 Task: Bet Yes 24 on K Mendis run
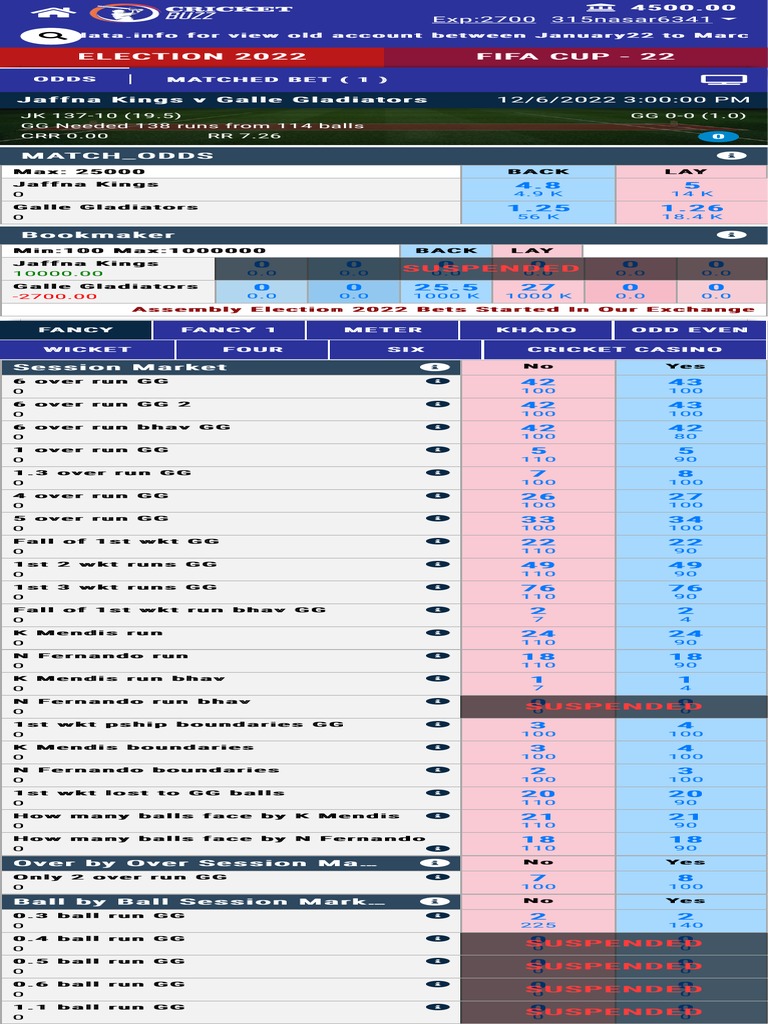coord(692,637)
